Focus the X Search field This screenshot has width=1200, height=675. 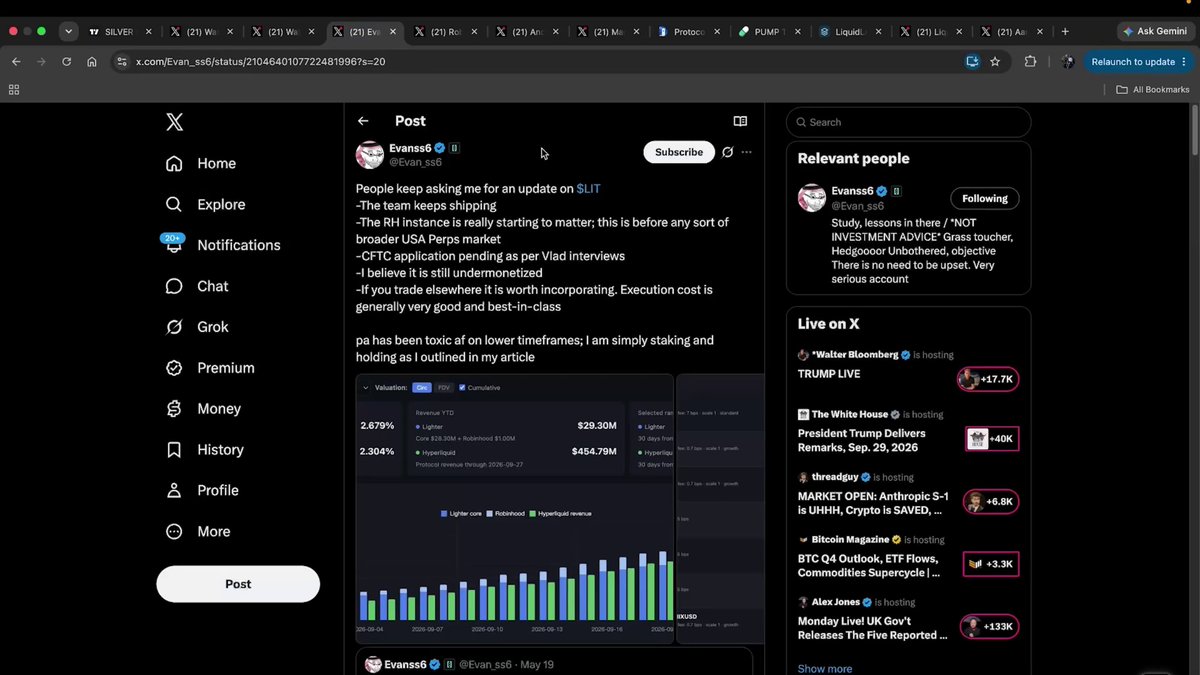[x=909, y=122]
